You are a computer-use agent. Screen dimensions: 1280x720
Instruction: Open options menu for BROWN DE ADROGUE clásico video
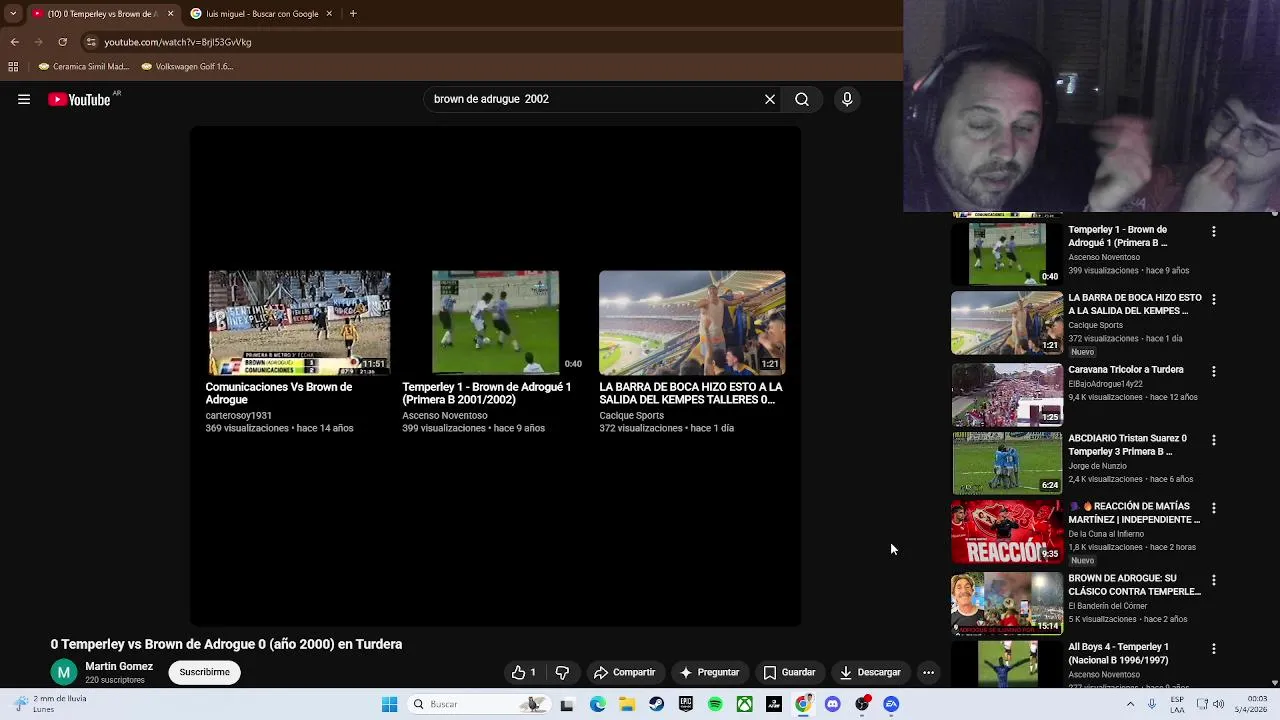(1214, 580)
